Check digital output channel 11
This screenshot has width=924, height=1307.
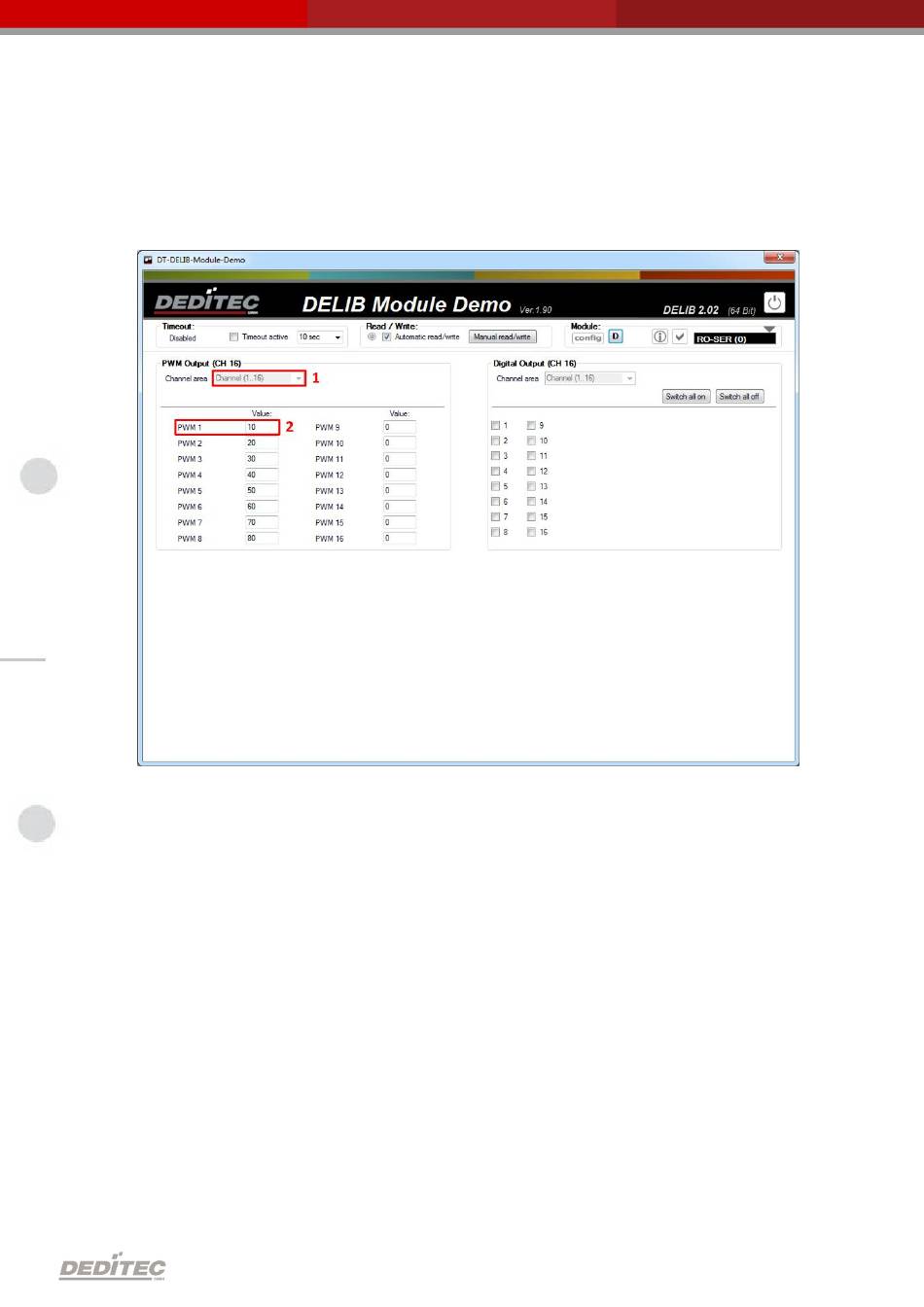pos(531,456)
